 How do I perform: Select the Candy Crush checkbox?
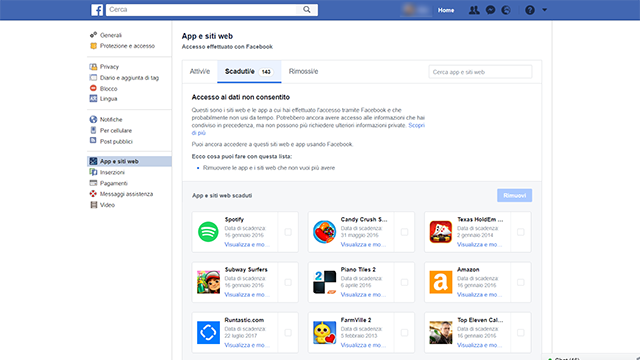click(x=404, y=232)
